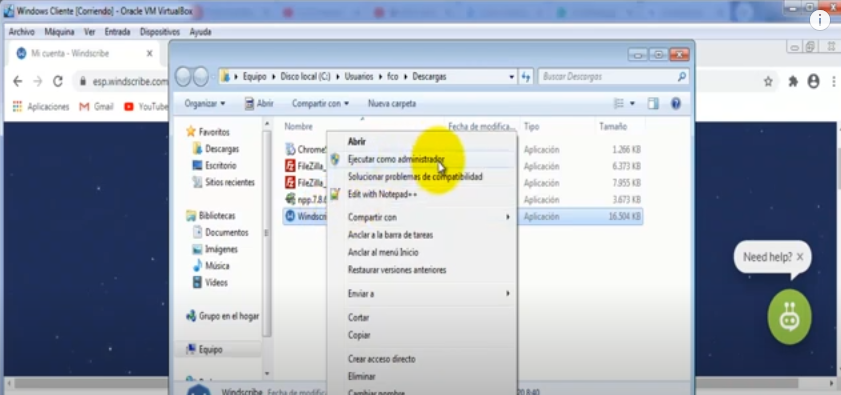Select Descargas under Favoritos
The image size is (841, 395).
click(x=216, y=149)
